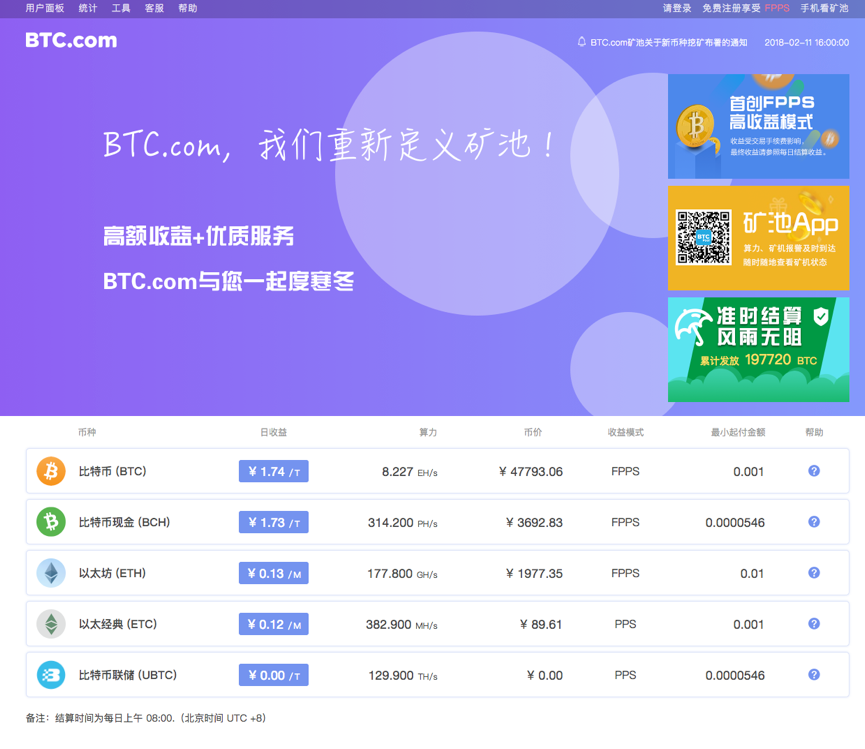This screenshot has width=865, height=749.
Task: Open help icon in the BCH row
Action: pyautogui.click(x=814, y=521)
